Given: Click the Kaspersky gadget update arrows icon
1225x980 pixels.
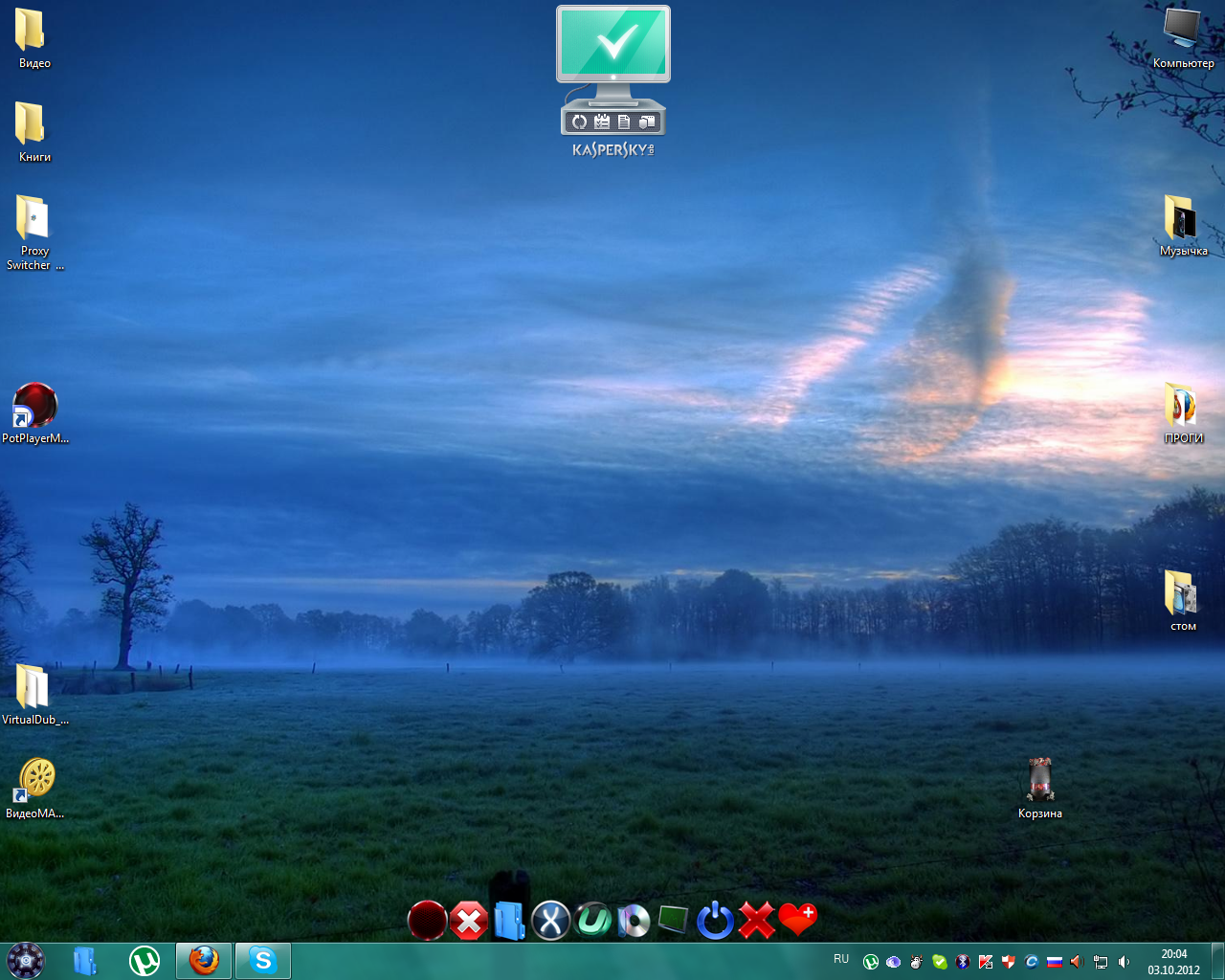Looking at the screenshot, I should [578, 122].
